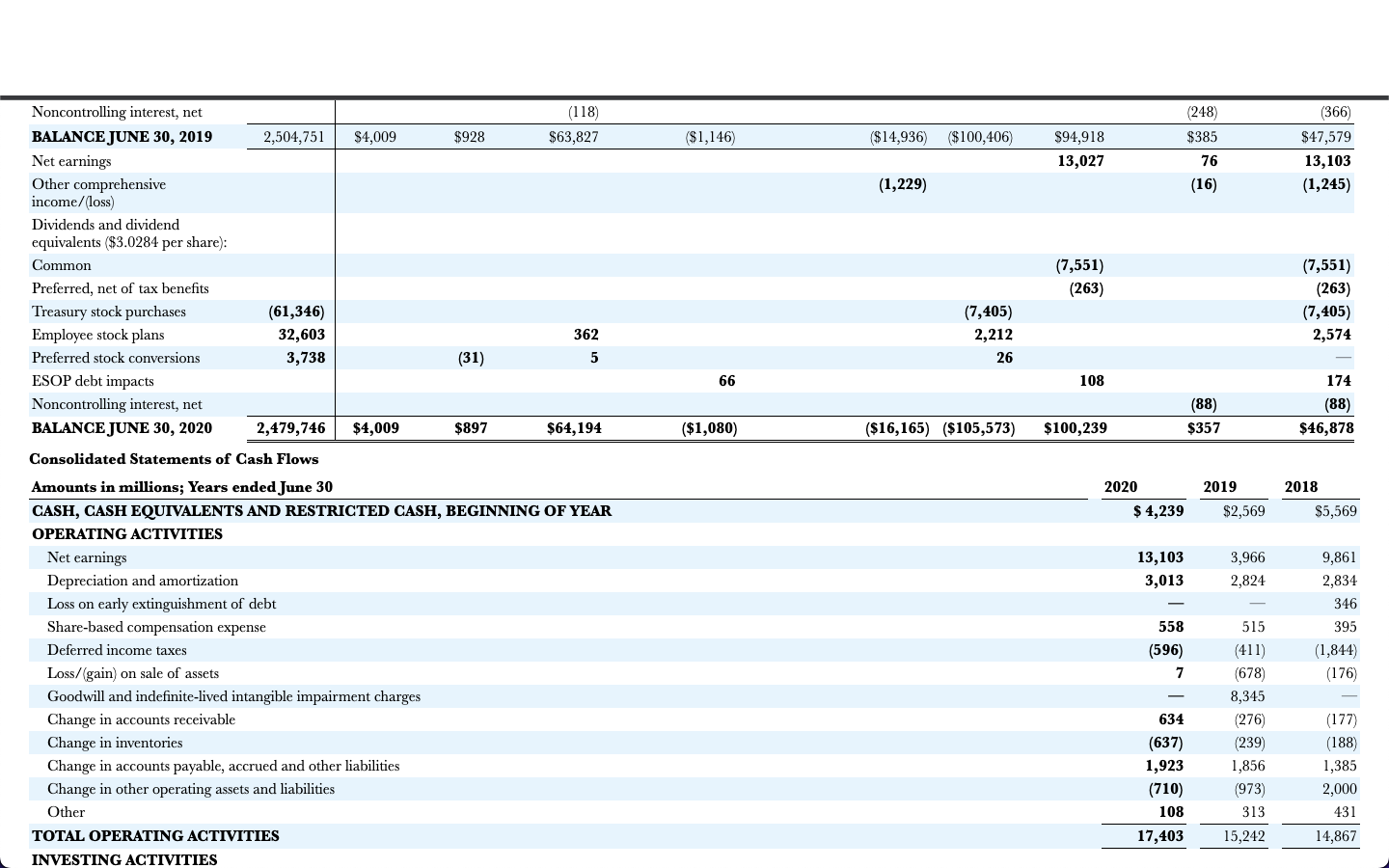The image size is (1389, 868).
Task: Select the ($16,165) value in 2020 balance
Action: coord(897,428)
